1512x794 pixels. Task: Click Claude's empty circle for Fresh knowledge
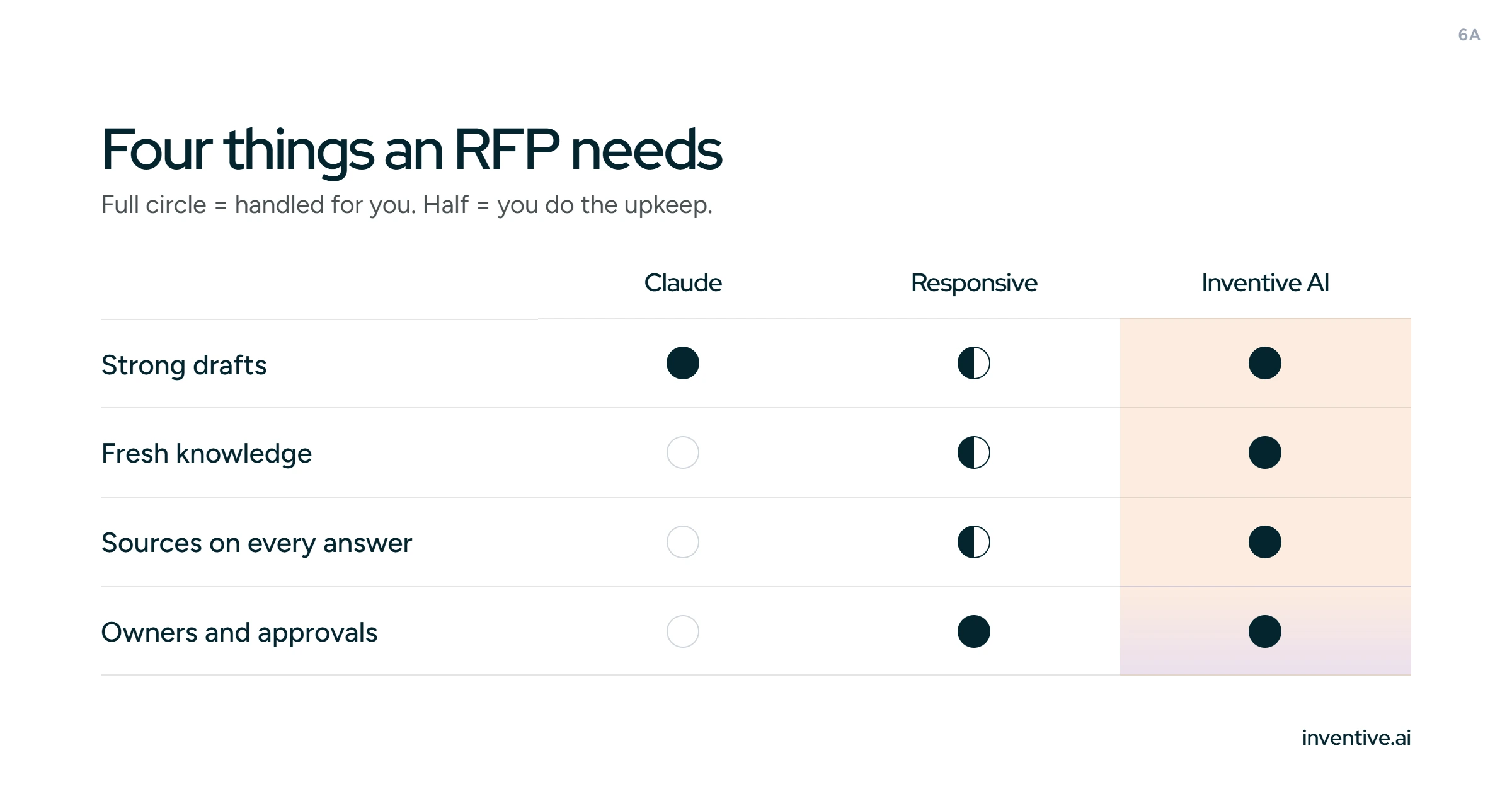pos(683,452)
